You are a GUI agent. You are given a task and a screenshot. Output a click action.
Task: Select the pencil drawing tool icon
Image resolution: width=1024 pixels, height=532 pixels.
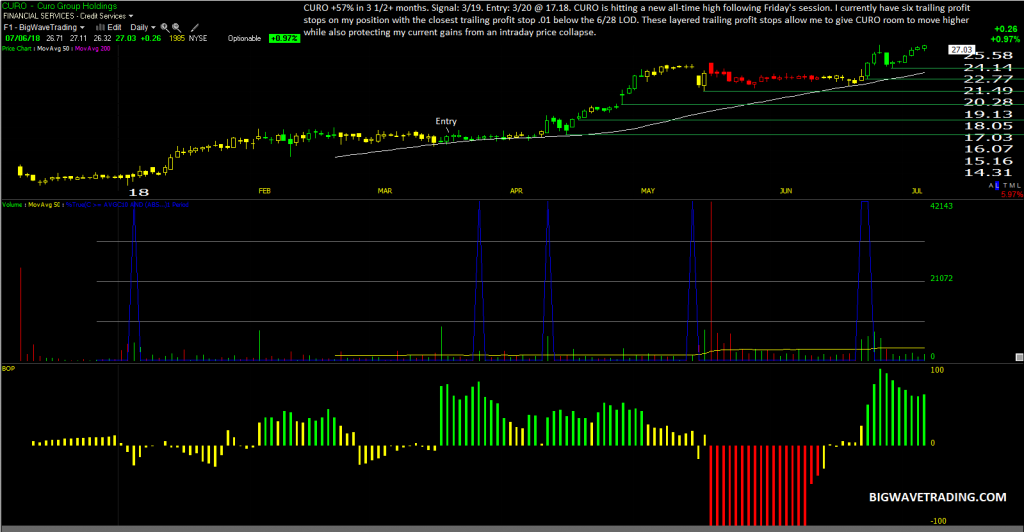pos(195,27)
